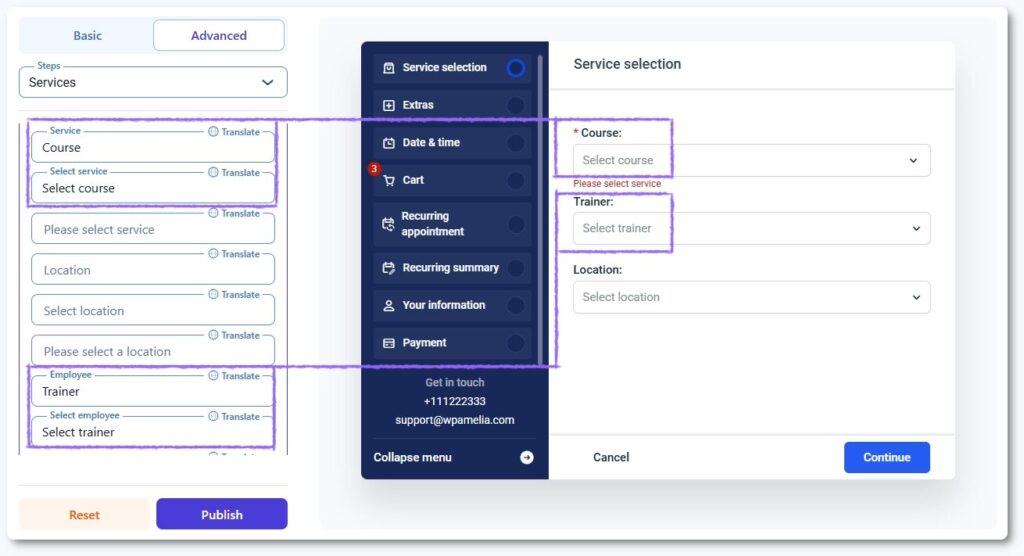Click the Recurring appointment icon
This screenshot has width=1024, height=556.
coord(388,224)
